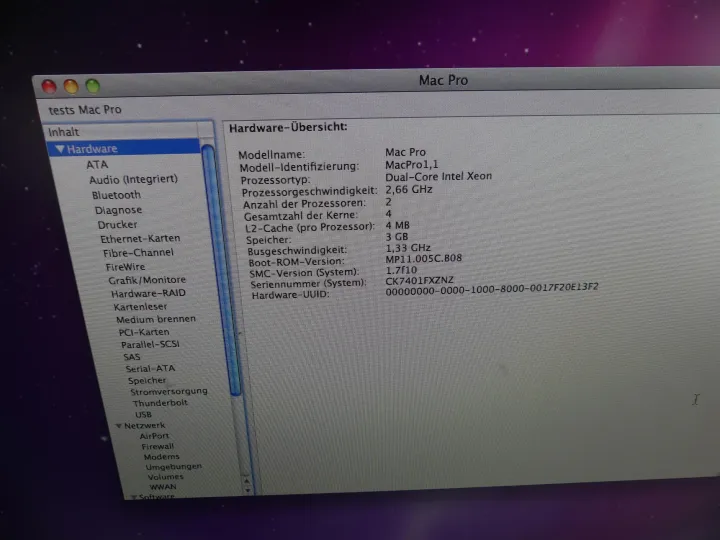Click the 'tests Mac Pro' computer name
720x540 pixels.
pyautogui.click(x=85, y=110)
